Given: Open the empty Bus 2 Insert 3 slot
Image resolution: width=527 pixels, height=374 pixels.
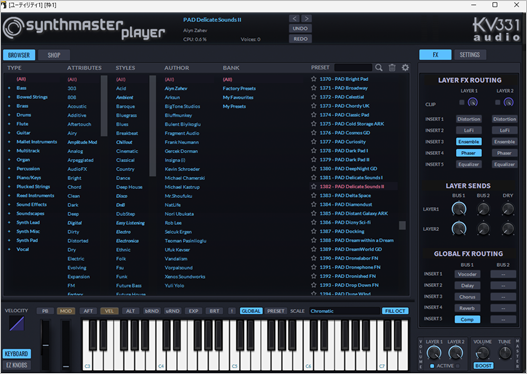Looking at the screenshot, I should pyautogui.click(x=503, y=297).
